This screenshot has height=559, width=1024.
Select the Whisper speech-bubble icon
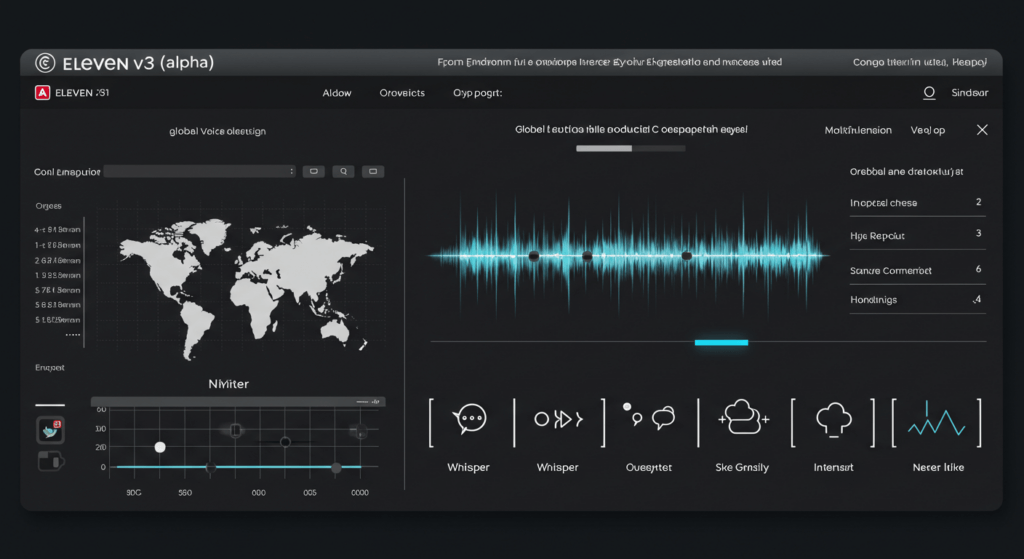(x=469, y=419)
